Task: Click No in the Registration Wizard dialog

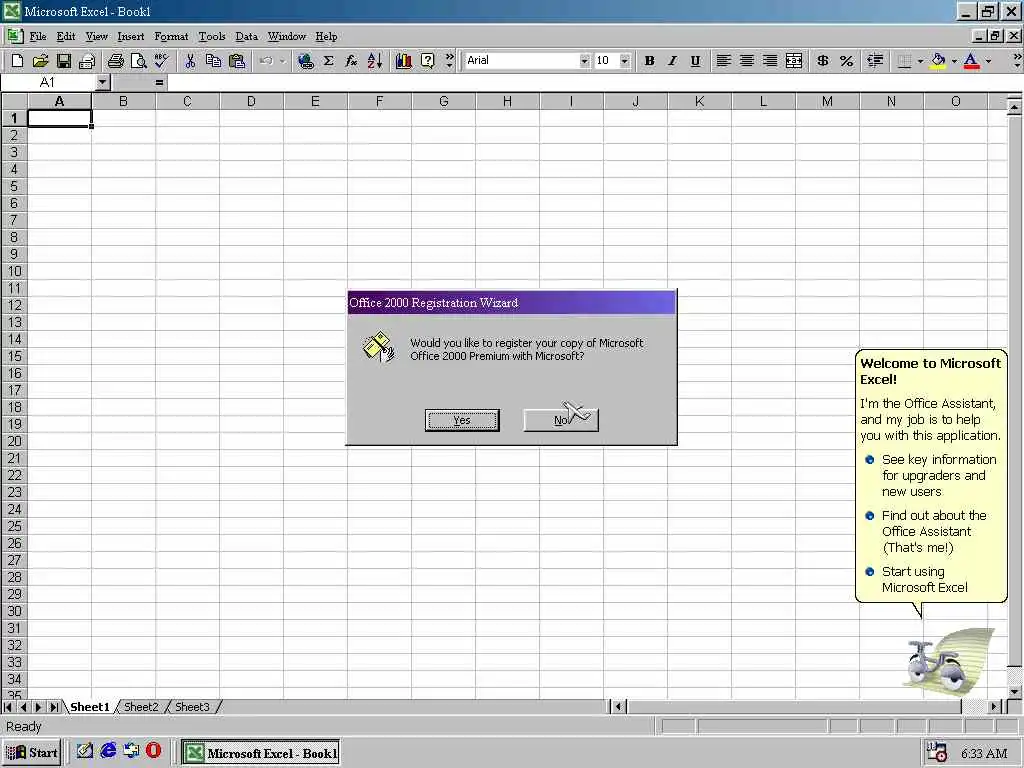Action: click(x=561, y=420)
